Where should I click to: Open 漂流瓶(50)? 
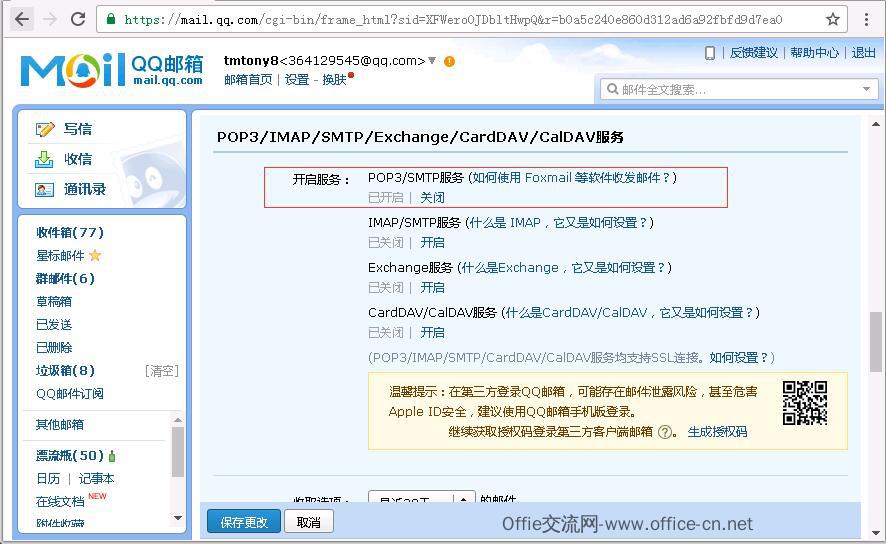pyautogui.click(x=70, y=455)
